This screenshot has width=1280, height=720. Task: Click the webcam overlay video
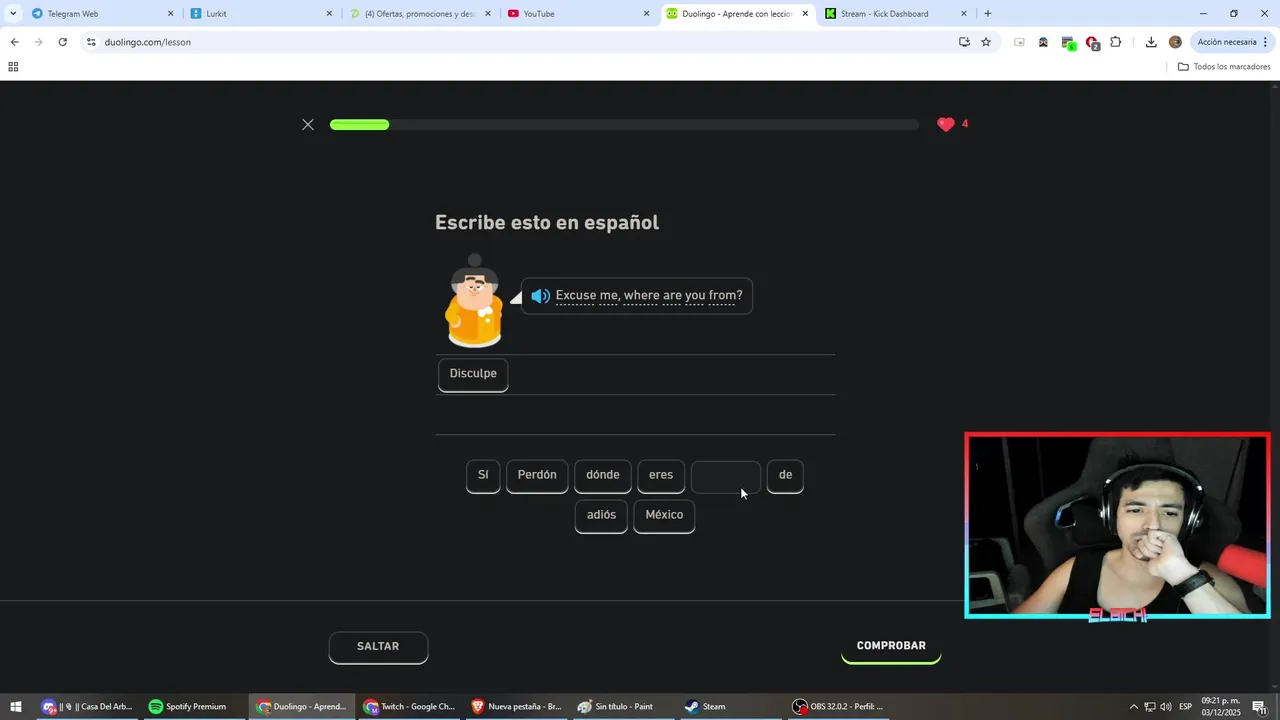(1118, 526)
